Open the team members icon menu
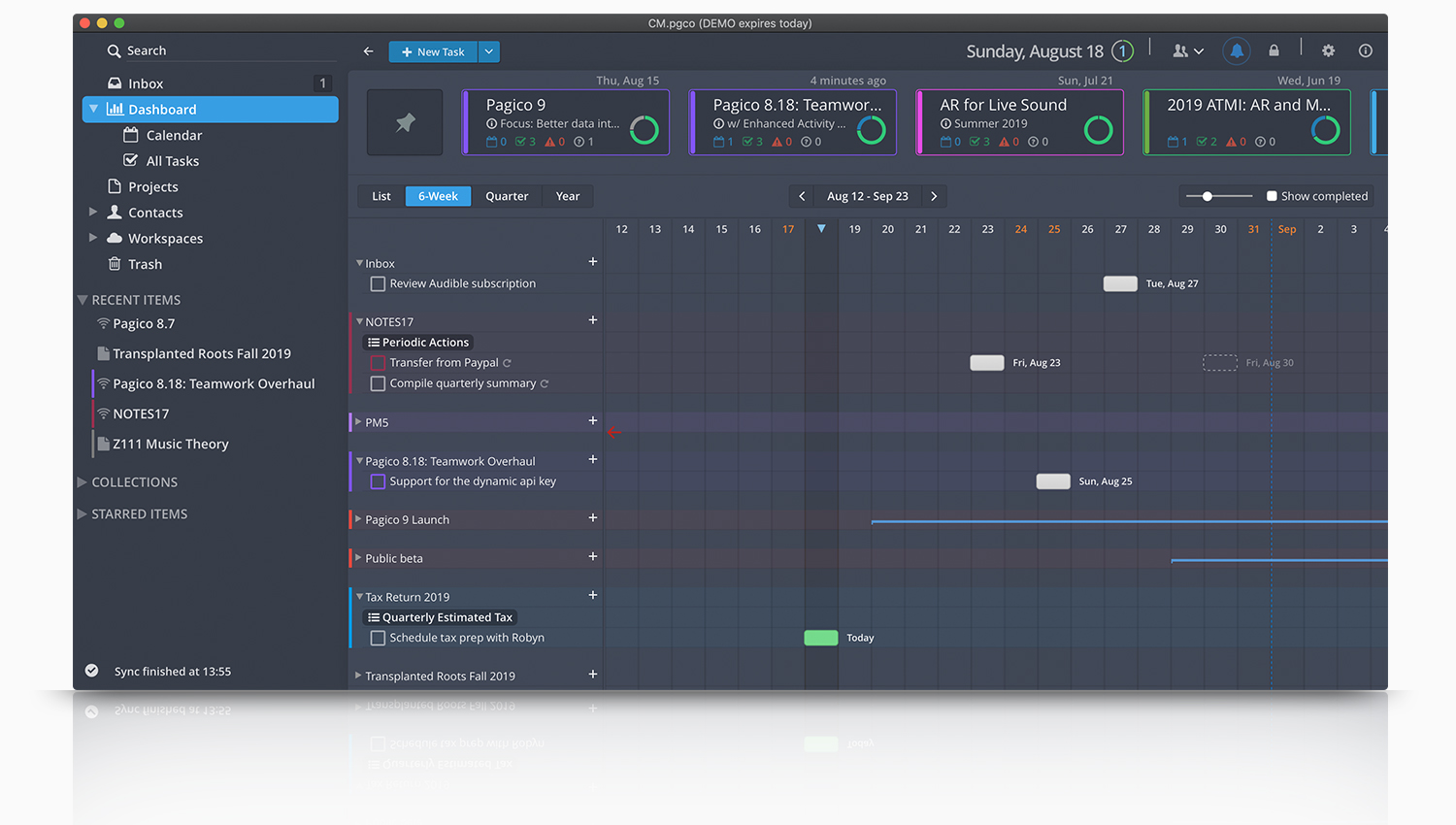The image size is (1456, 825). pyautogui.click(x=1188, y=50)
